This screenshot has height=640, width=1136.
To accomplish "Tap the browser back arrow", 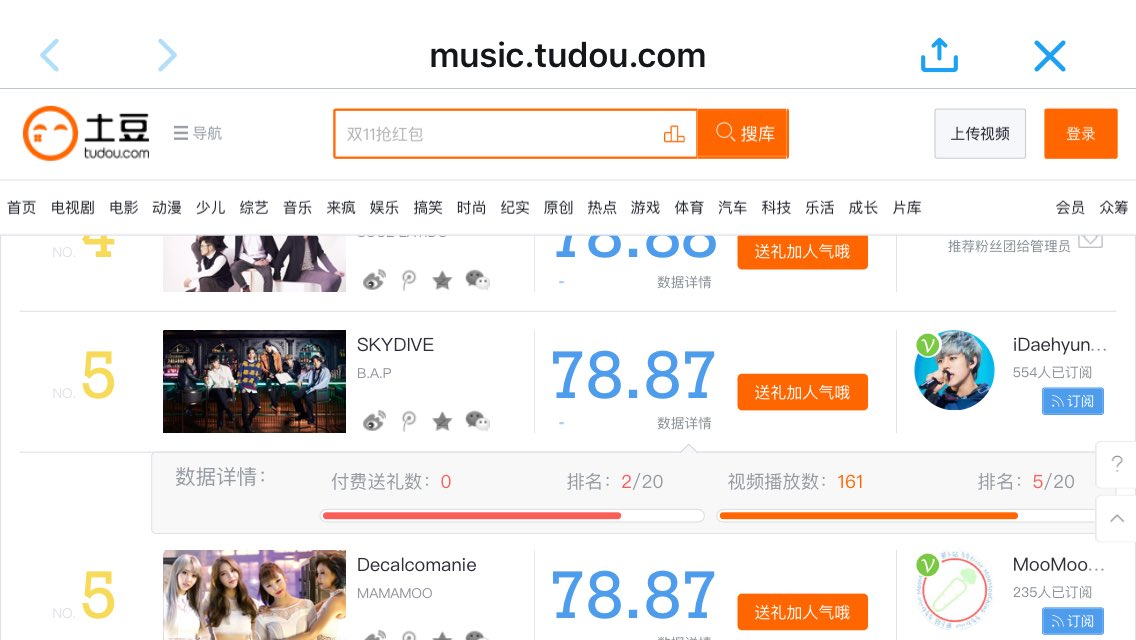I will tap(49, 55).
